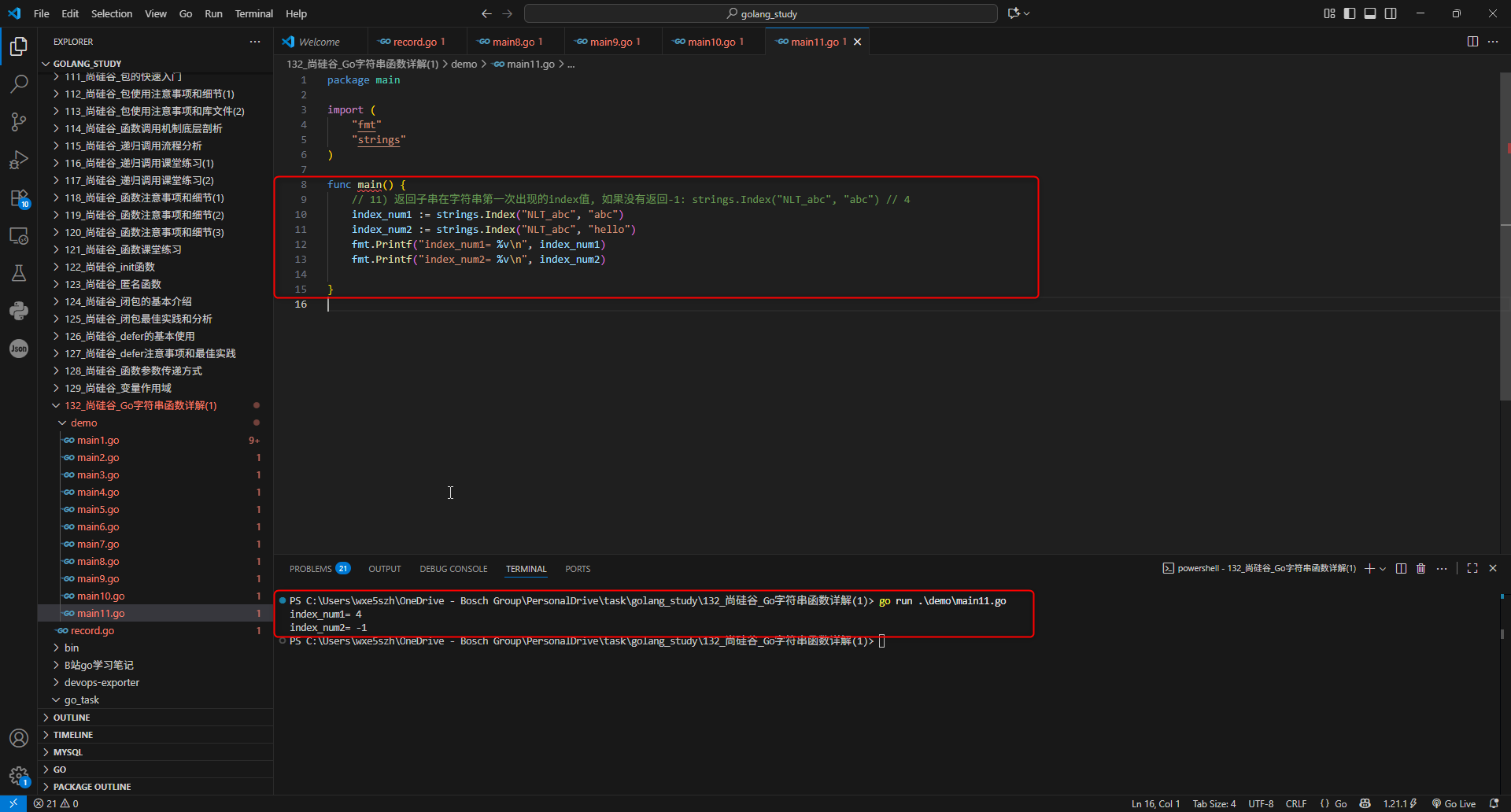Screen dimensions: 1511x812
Task: Open the Remote Explorer view
Action: (x=19, y=235)
